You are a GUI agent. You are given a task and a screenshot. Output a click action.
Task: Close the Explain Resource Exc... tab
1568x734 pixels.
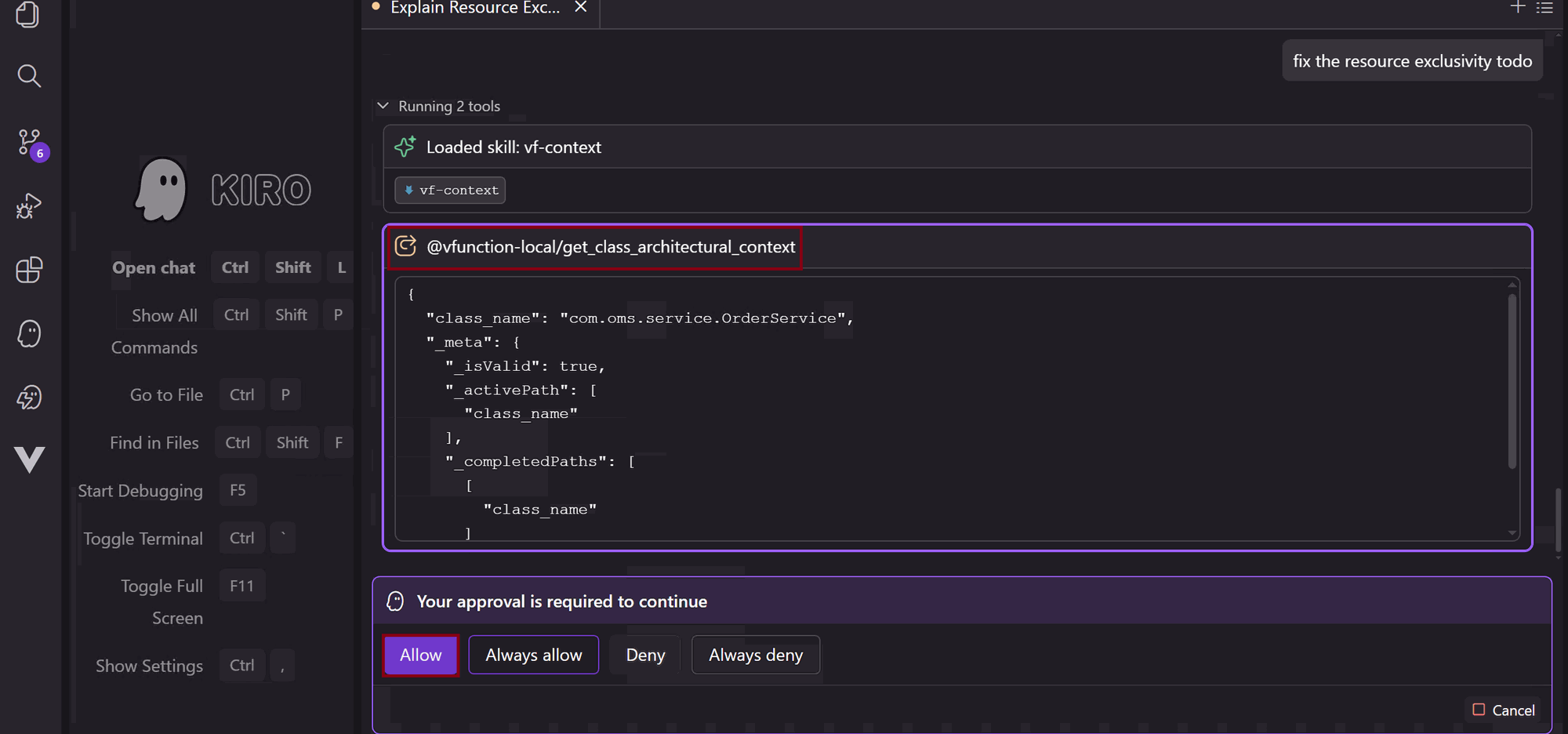tap(581, 7)
